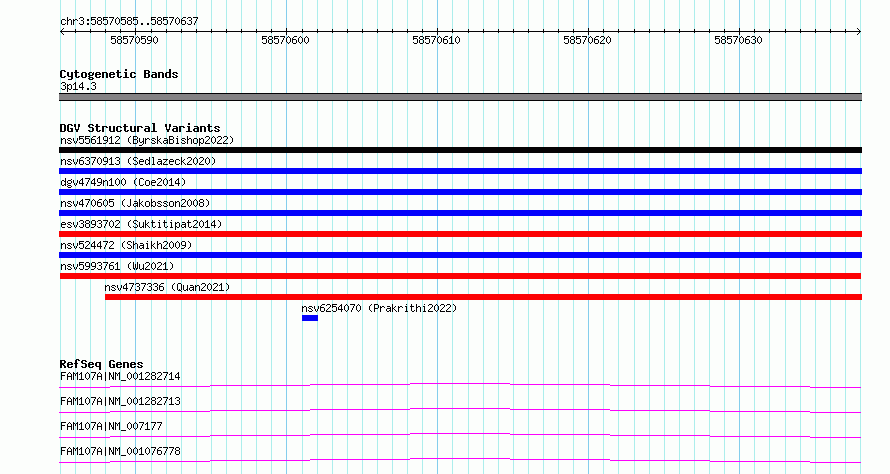The width and height of the screenshot is (890, 474).
Task: Click ruler position 58570600
Action: point(286,40)
